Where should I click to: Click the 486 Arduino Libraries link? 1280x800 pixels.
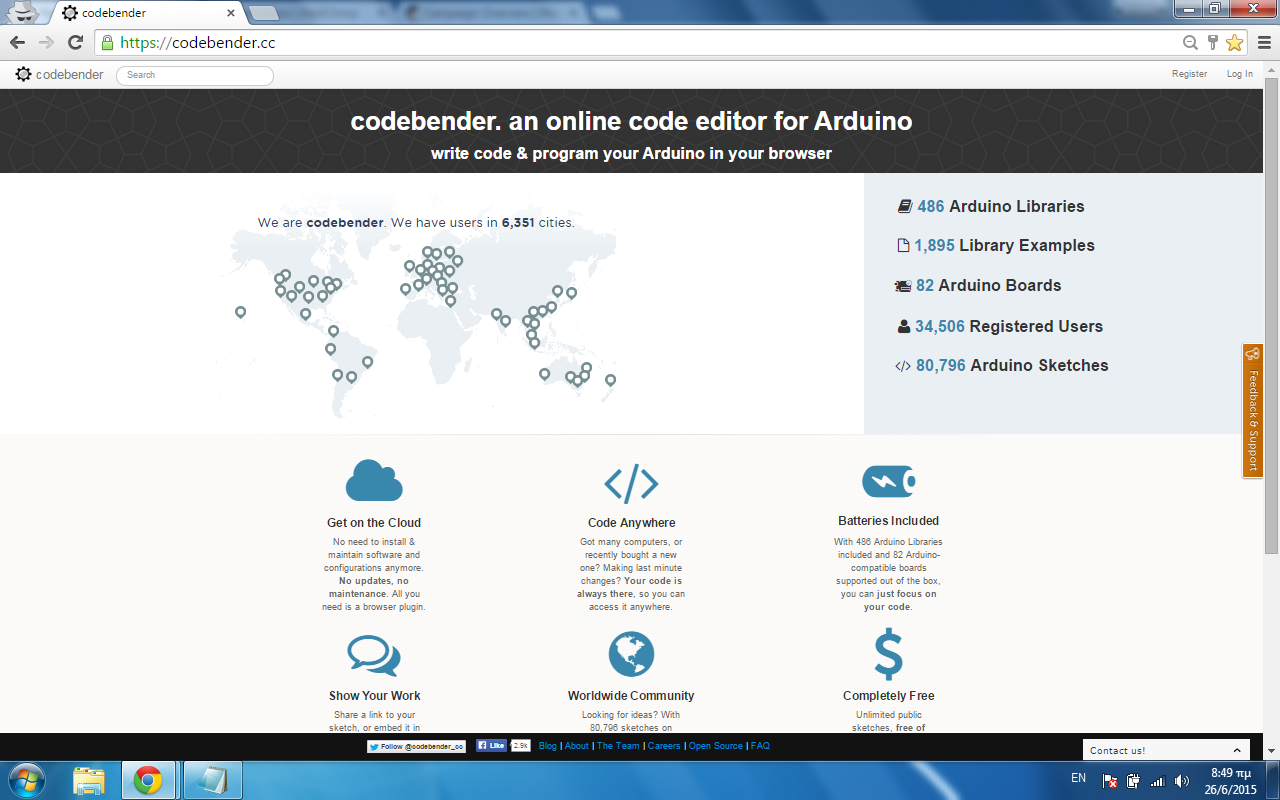pyautogui.click(x=1001, y=206)
